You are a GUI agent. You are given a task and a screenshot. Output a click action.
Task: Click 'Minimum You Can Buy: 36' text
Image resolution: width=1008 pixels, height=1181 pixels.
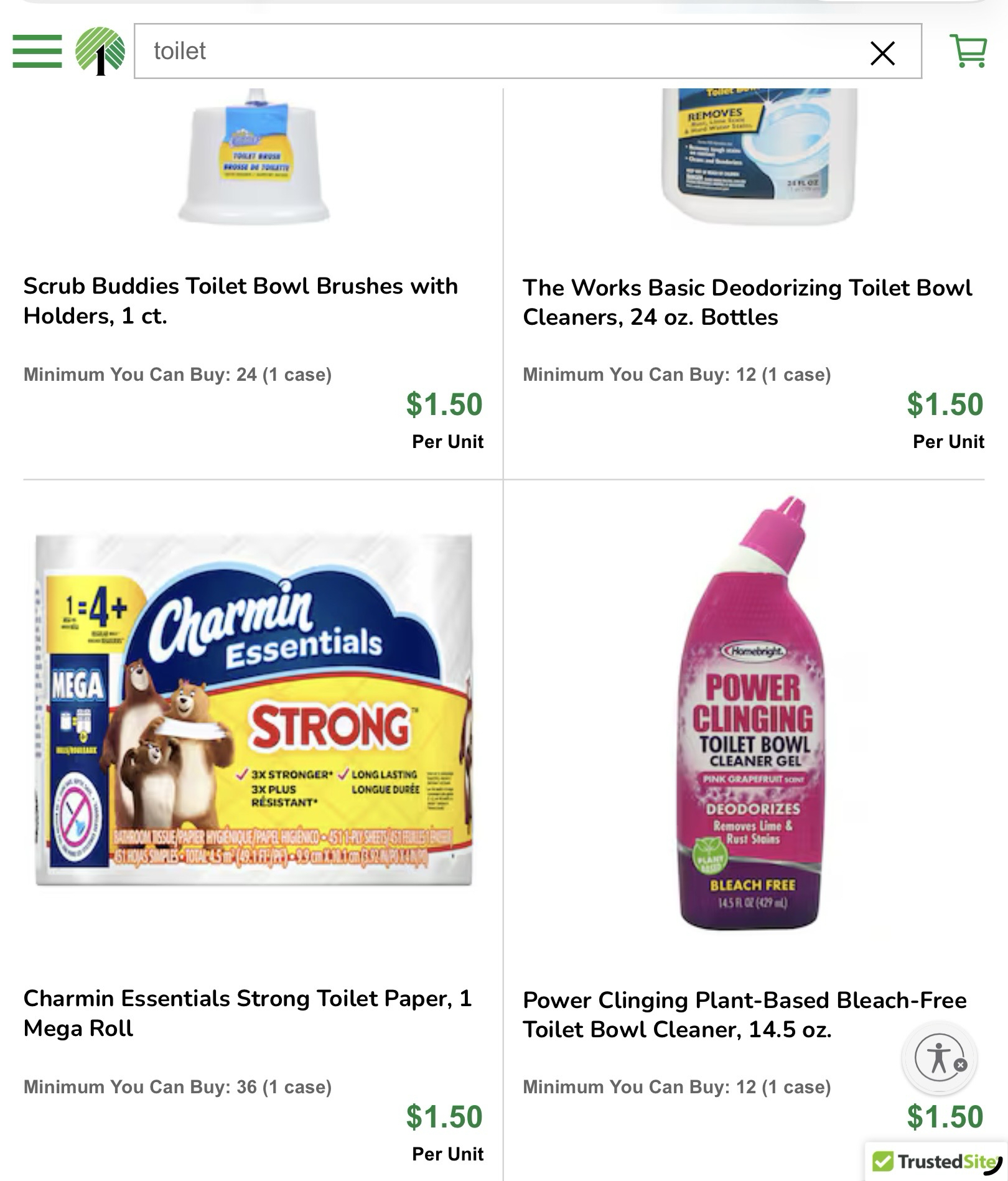point(177,1087)
